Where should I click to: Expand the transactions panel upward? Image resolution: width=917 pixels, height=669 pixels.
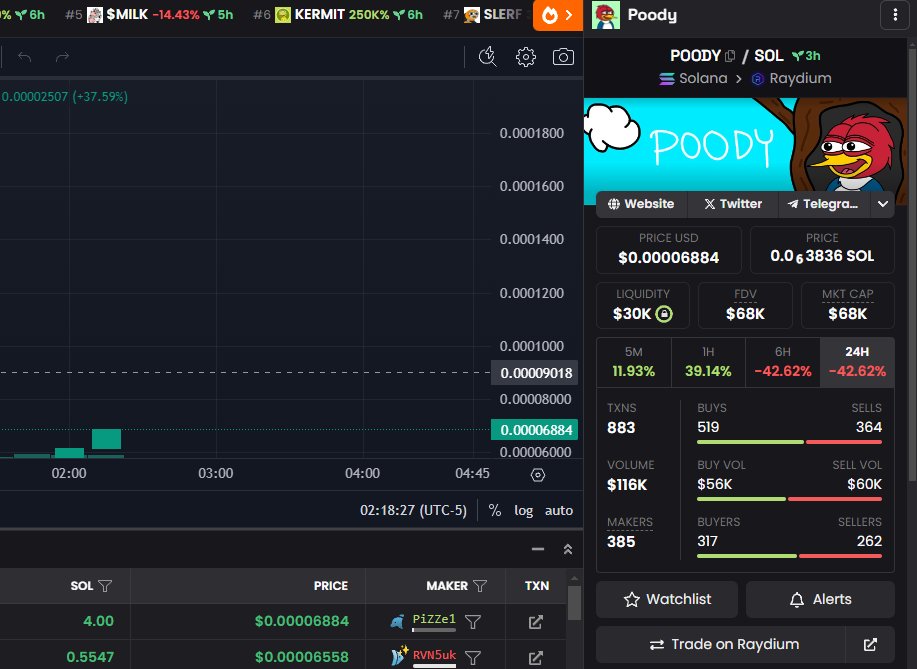click(x=568, y=549)
